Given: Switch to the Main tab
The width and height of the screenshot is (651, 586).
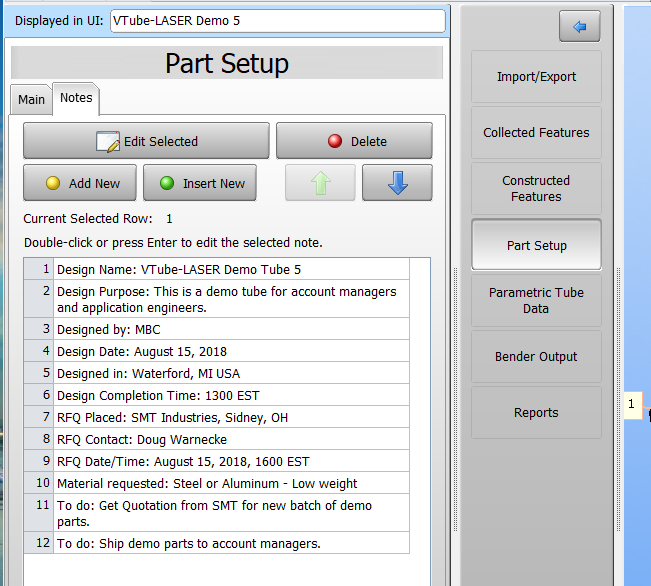Looking at the screenshot, I should [x=31, y=99].
